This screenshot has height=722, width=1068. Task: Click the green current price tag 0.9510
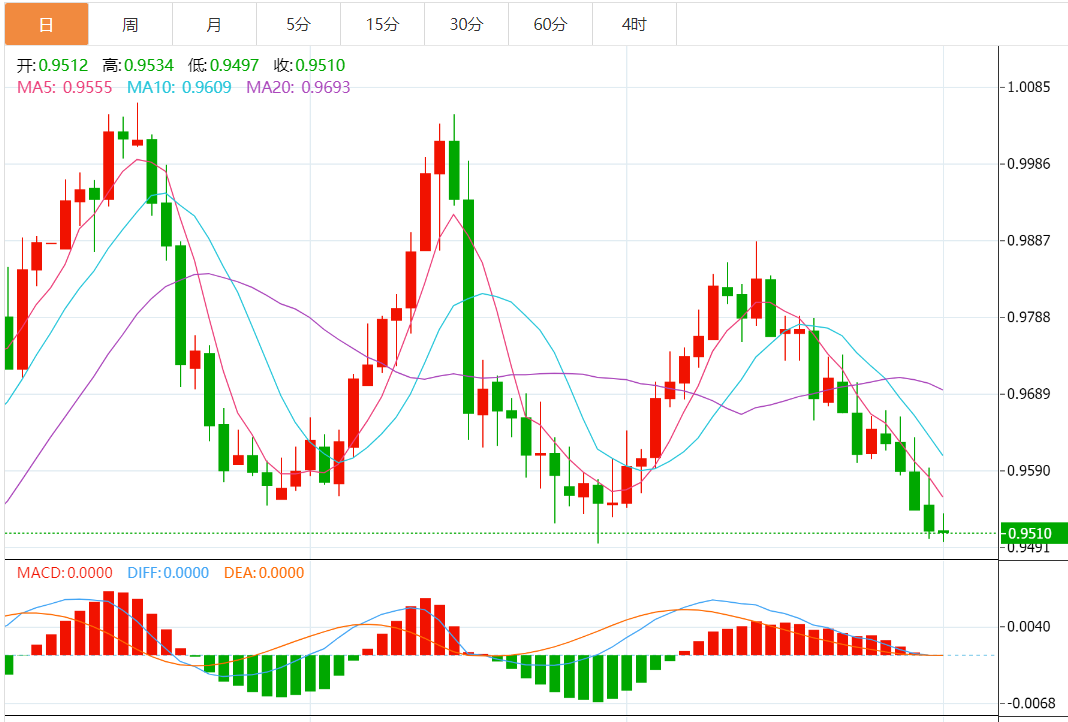1034,533
